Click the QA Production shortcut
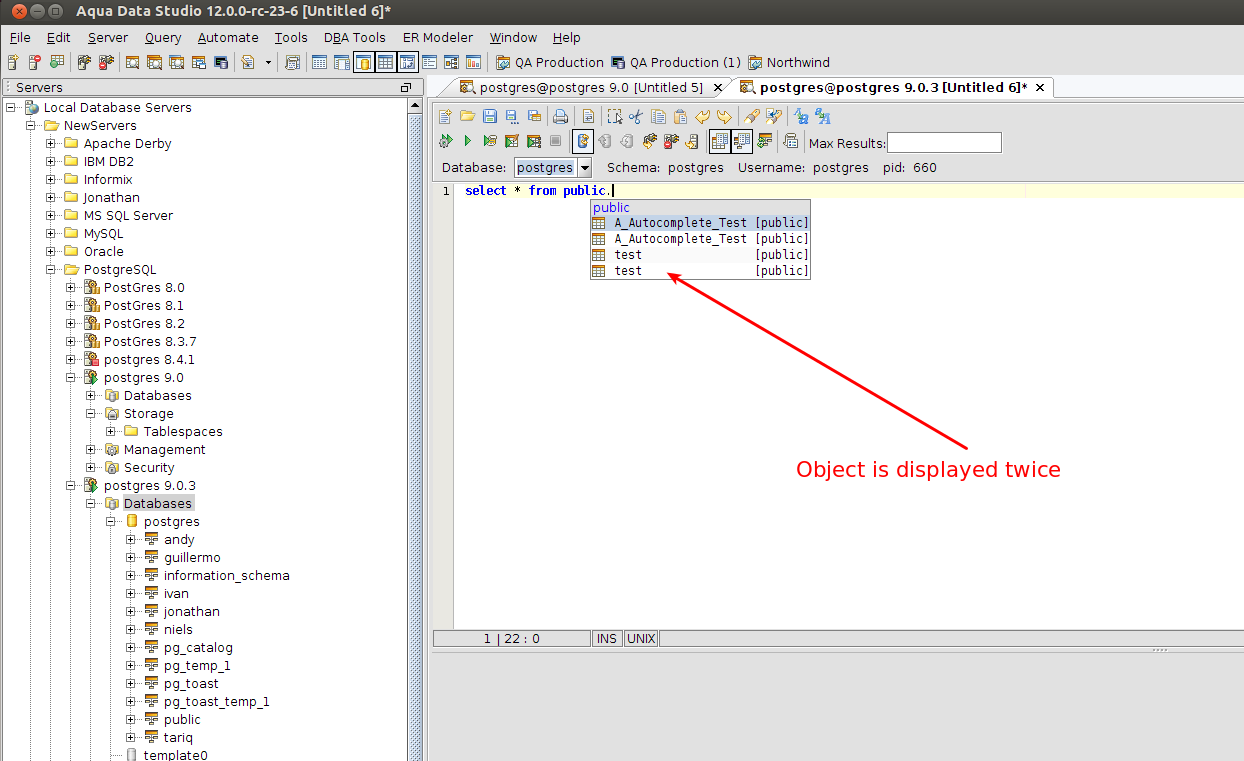 [x=550, y=62]
